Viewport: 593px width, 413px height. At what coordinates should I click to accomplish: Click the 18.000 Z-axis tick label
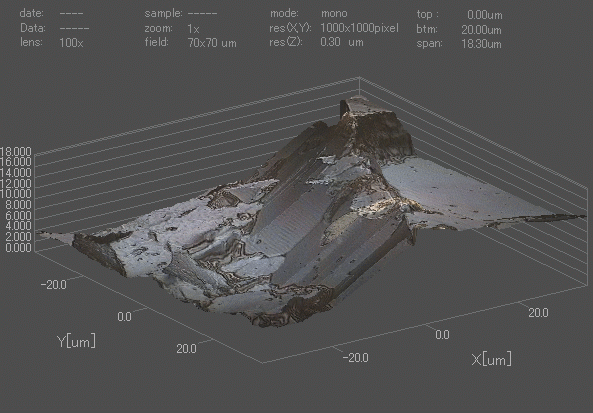point(16,152)
